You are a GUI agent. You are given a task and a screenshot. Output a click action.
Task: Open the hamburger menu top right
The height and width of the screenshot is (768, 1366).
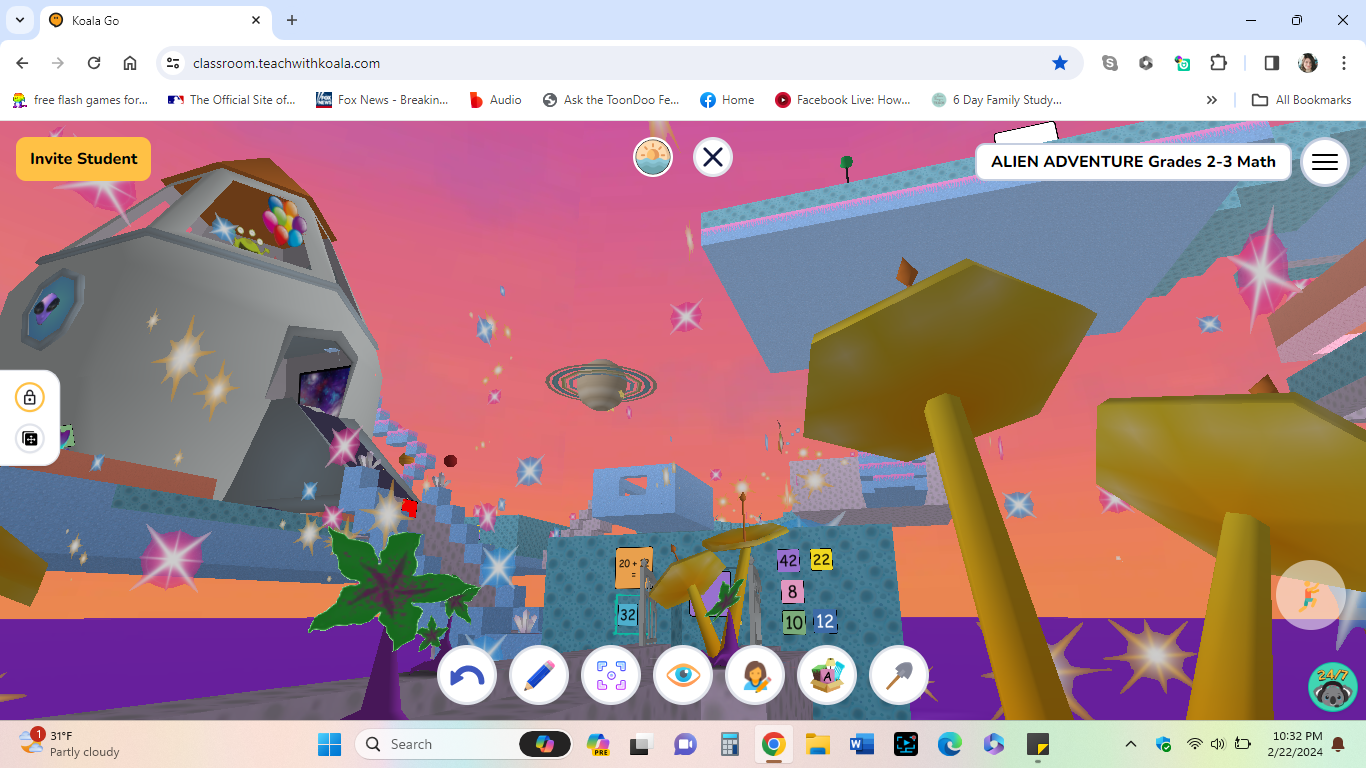(1325, 162)
